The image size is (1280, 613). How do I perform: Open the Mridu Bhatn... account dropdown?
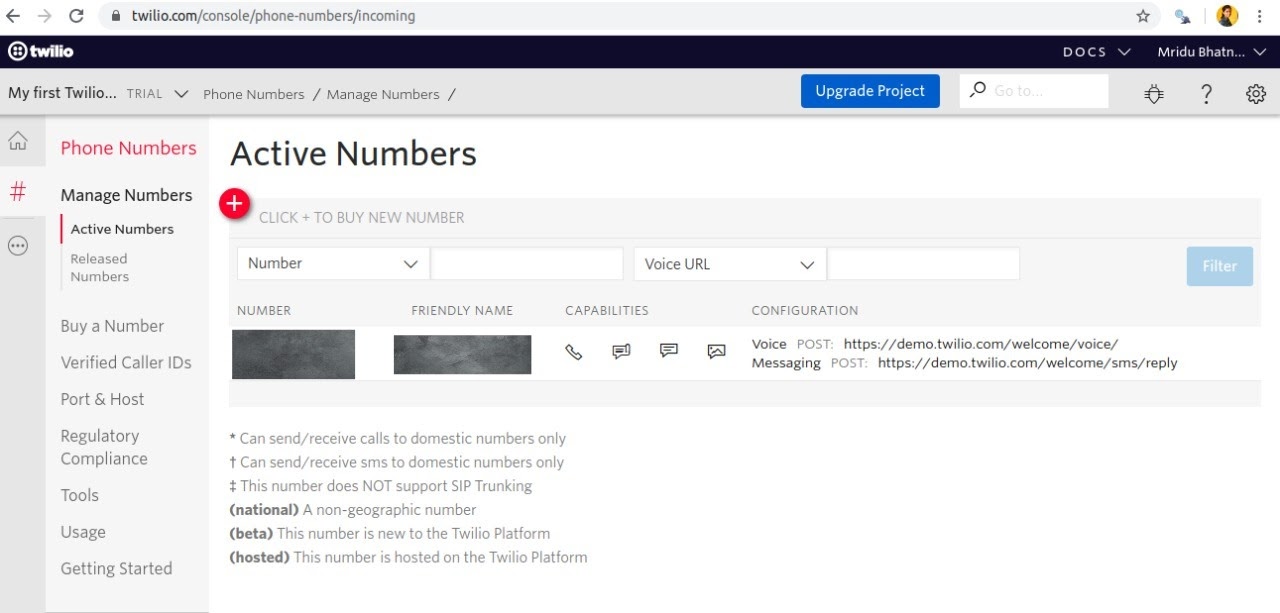click(x=1214, y=52)
